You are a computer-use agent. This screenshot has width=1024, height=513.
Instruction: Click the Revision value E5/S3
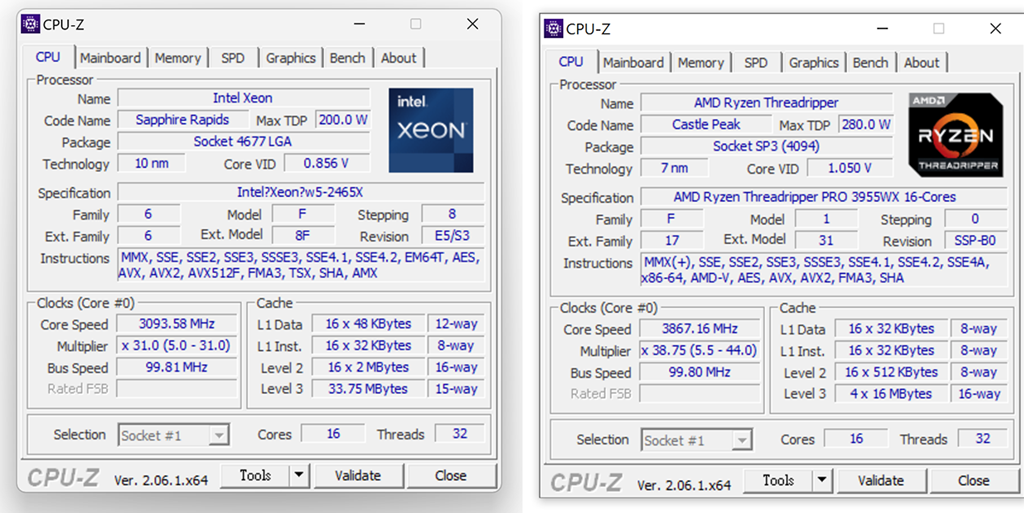453,236
